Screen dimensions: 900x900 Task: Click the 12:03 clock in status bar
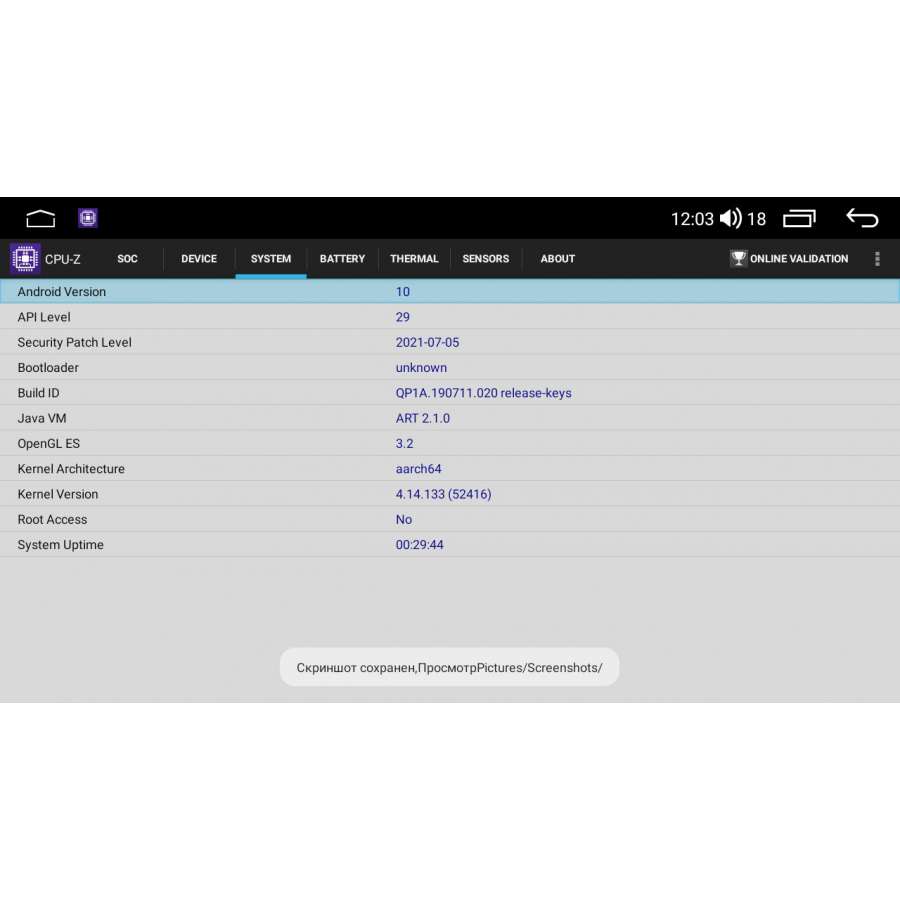click(x=692, y=219)
